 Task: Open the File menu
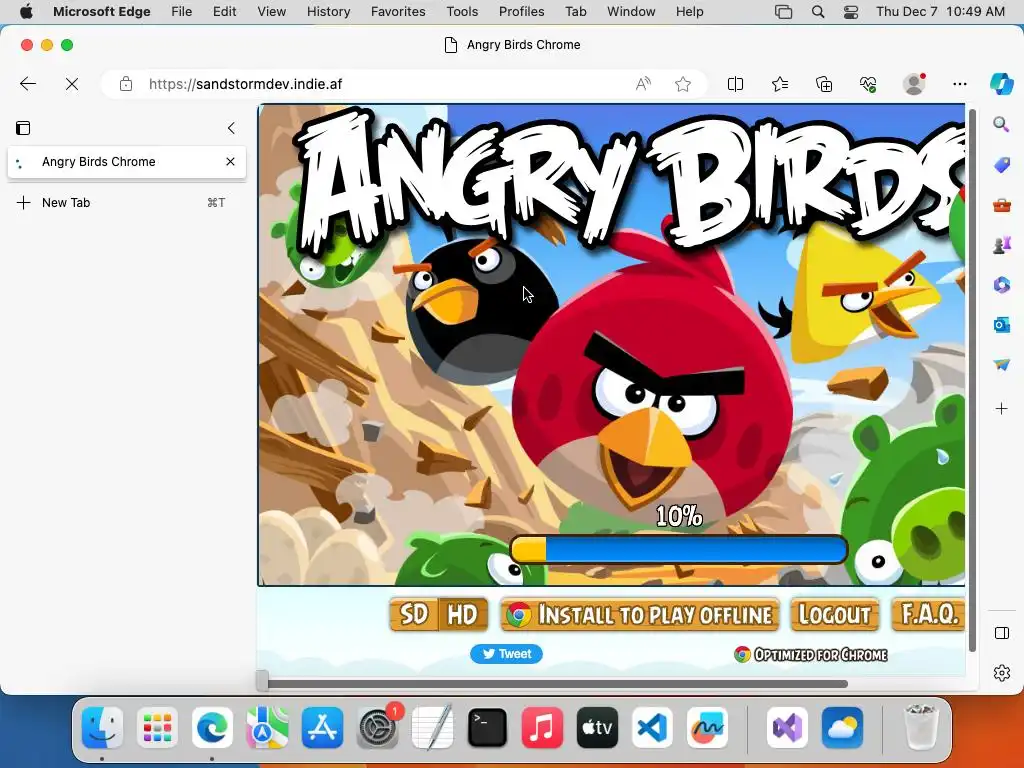point(182,11)
